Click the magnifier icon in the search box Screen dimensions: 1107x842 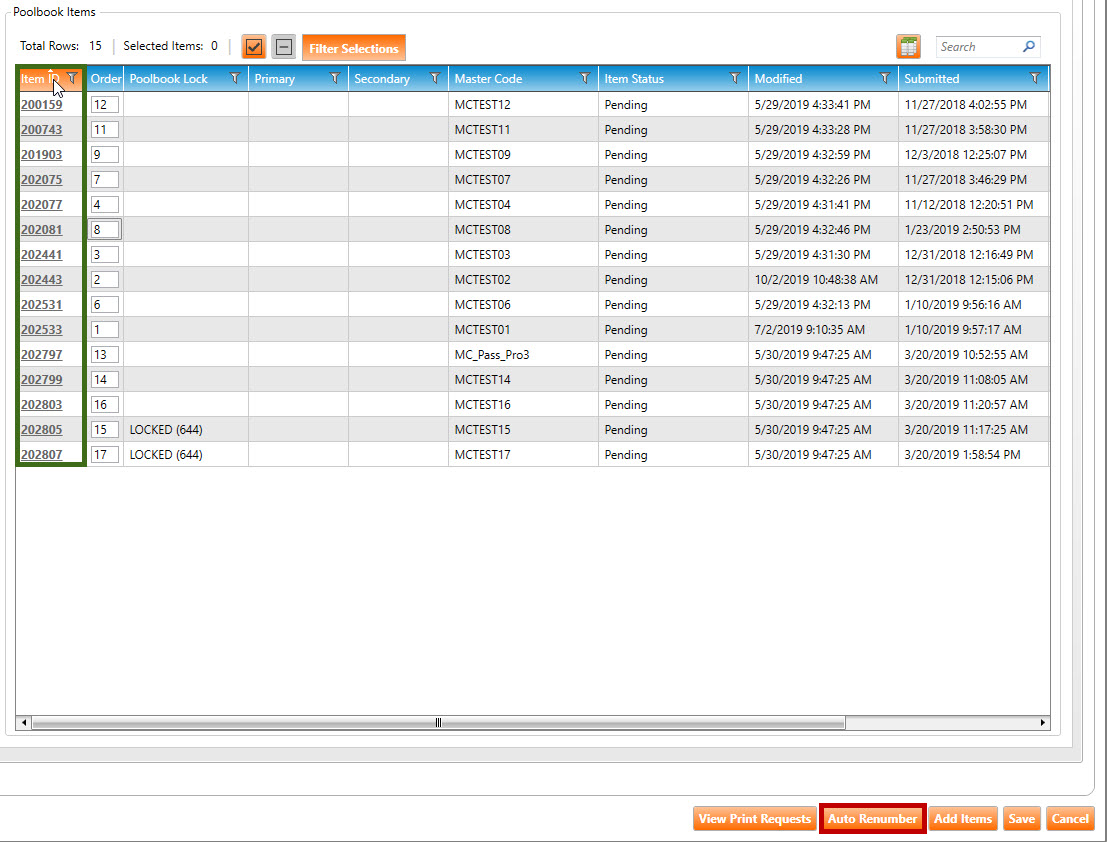pos(1028,47)
